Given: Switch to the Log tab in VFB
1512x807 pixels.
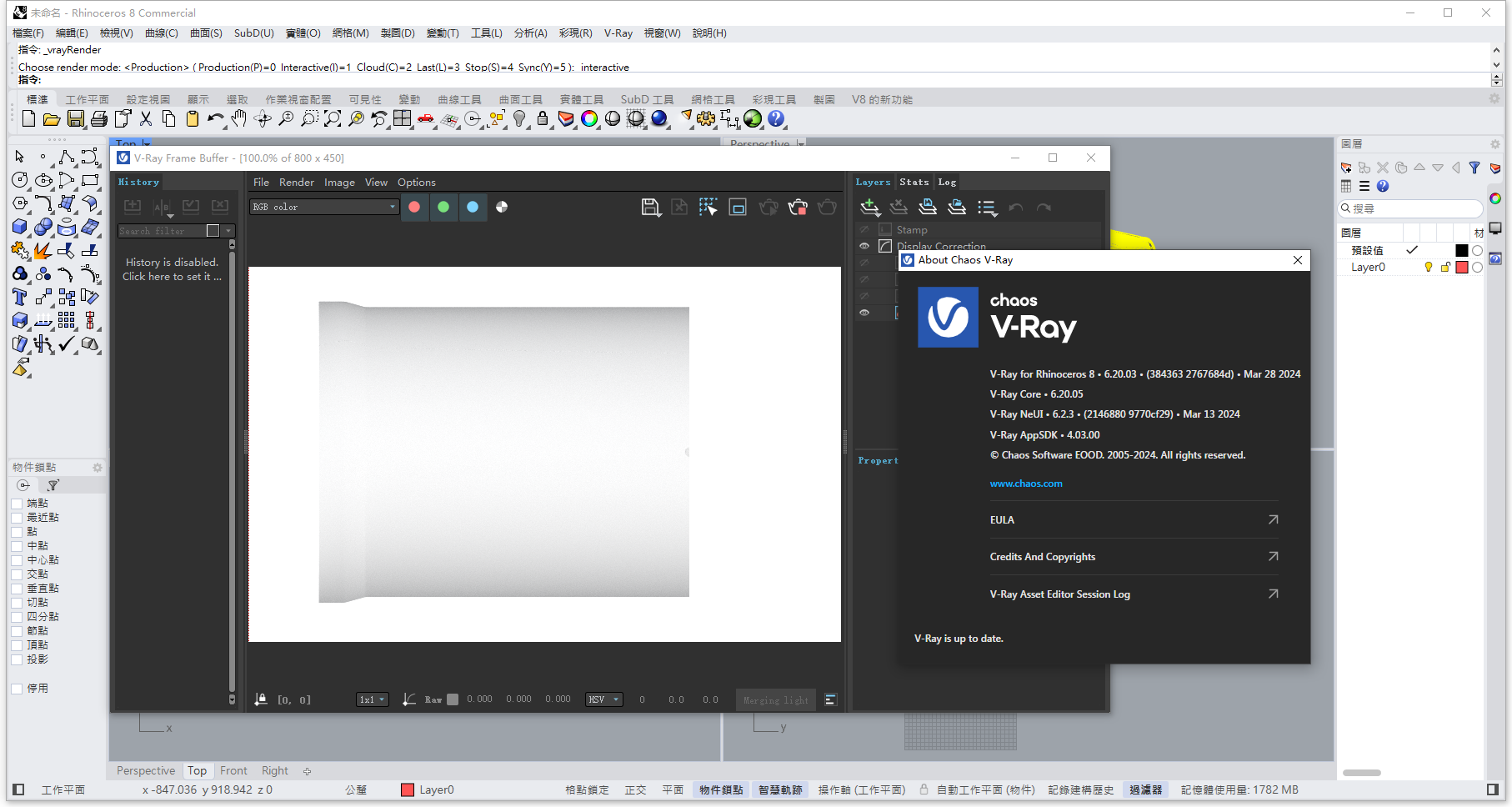Looking at the screenshot, I should tap(947, 182).
